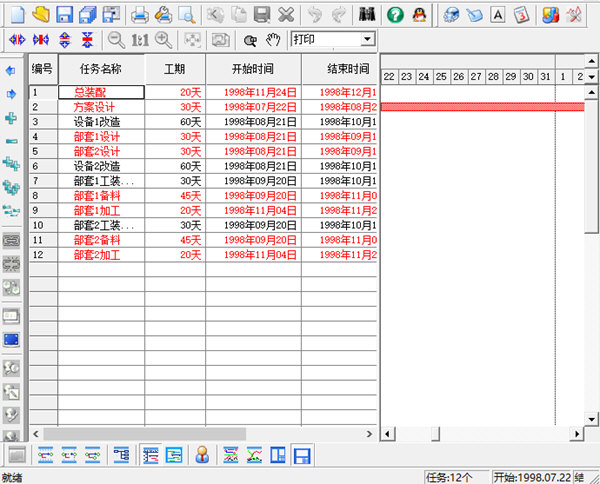Screen dimensions: 600x484
Task: Click the Save floppy disk icon
Action: (x=64, y=14)
